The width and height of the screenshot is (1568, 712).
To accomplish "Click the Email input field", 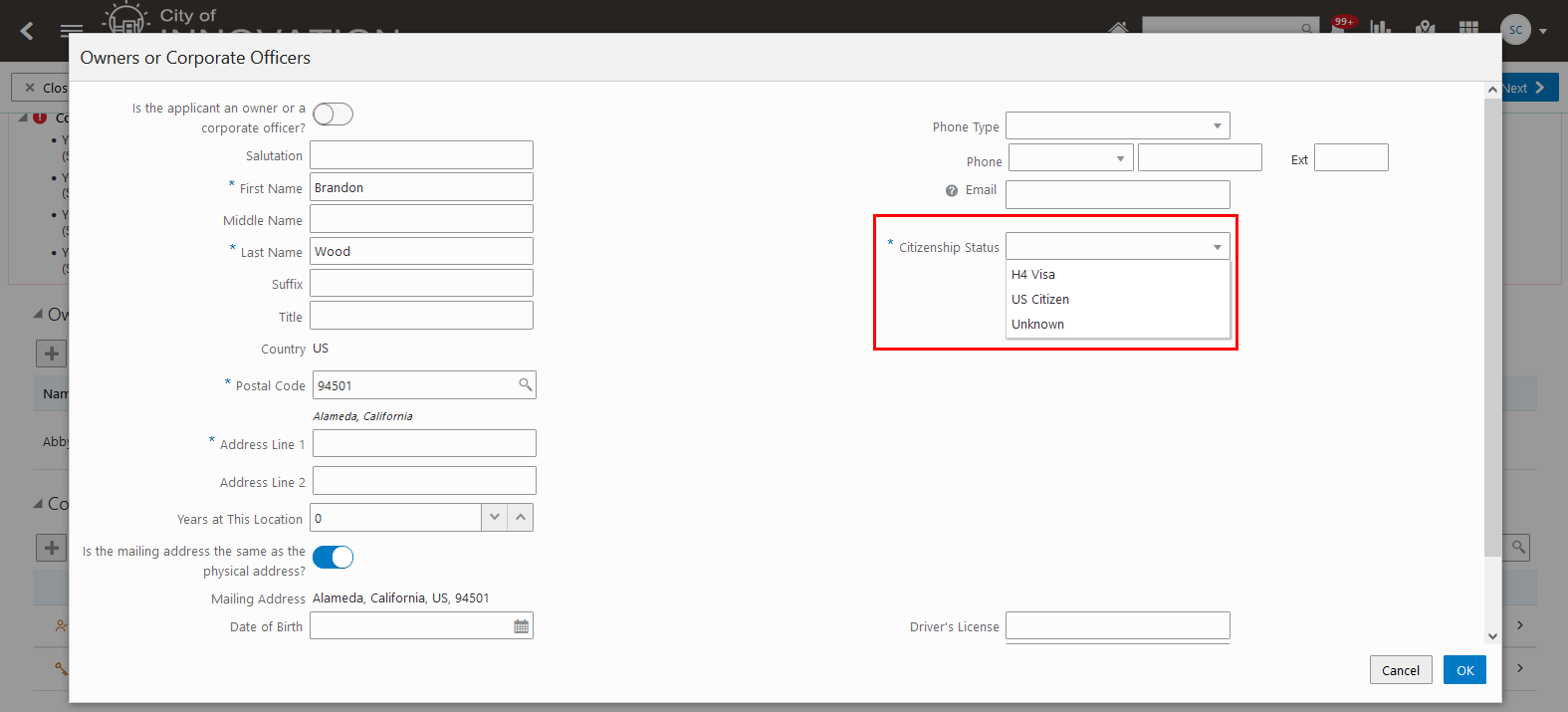I will pyautogui.click(x=1118, y=194).
